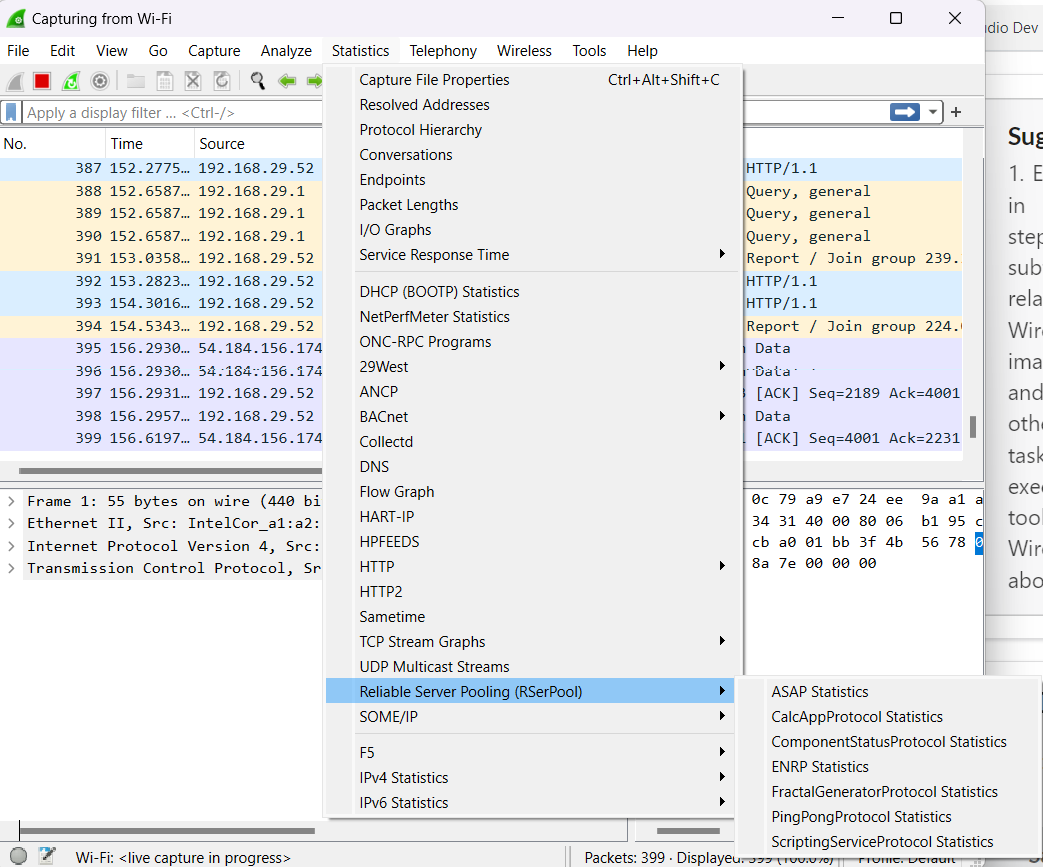Open capture file properties icon in status bar
The image size is (1043, 867).
47,856
